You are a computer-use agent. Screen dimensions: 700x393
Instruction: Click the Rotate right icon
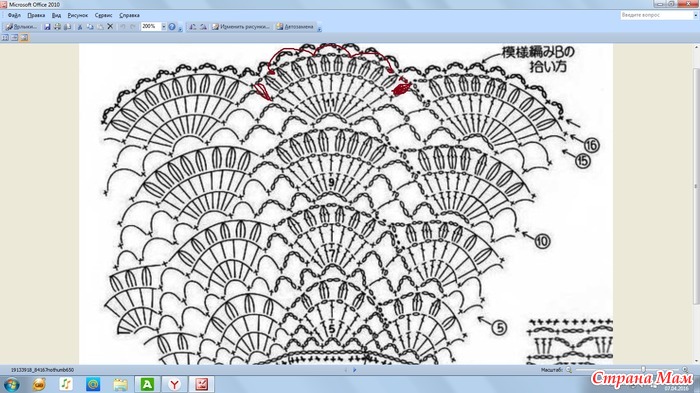[x=203, y=27]
